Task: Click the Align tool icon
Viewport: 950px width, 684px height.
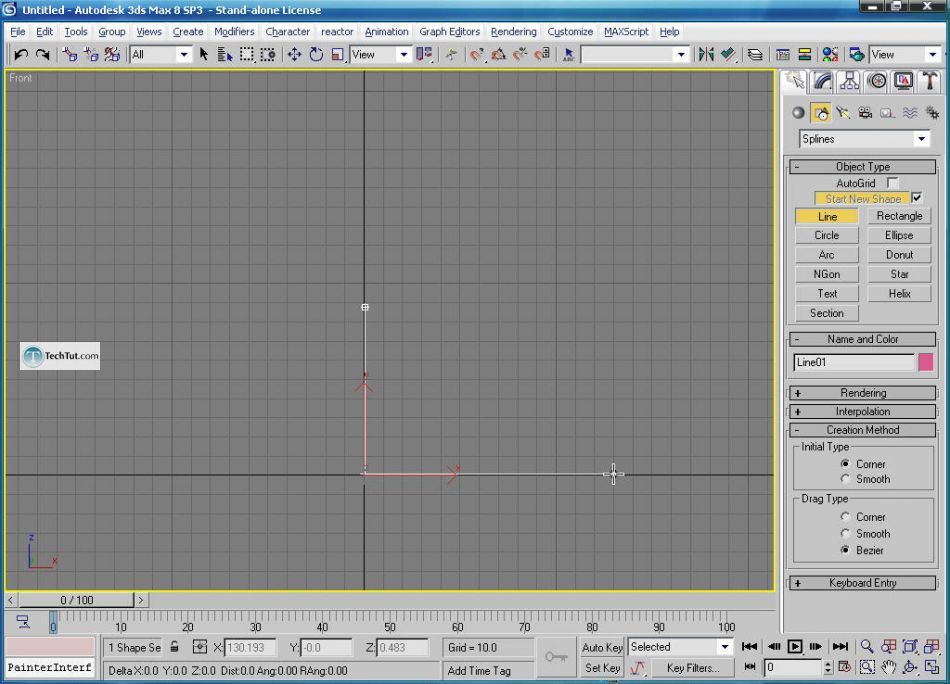Action: (728, 55)
